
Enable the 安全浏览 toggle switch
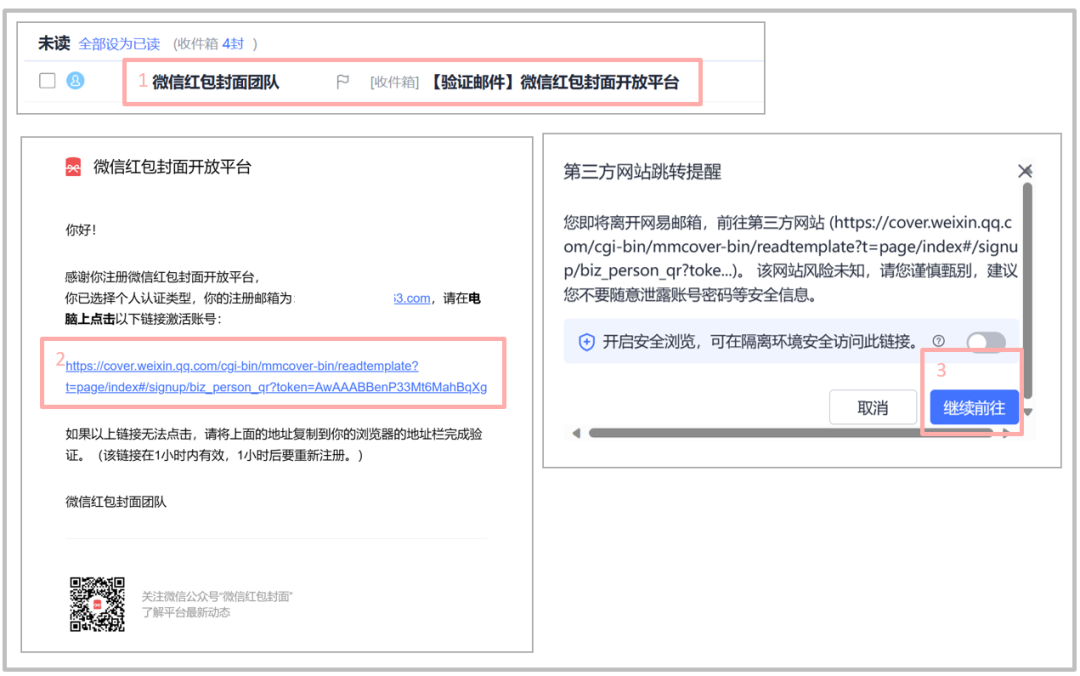click(986, 341)
